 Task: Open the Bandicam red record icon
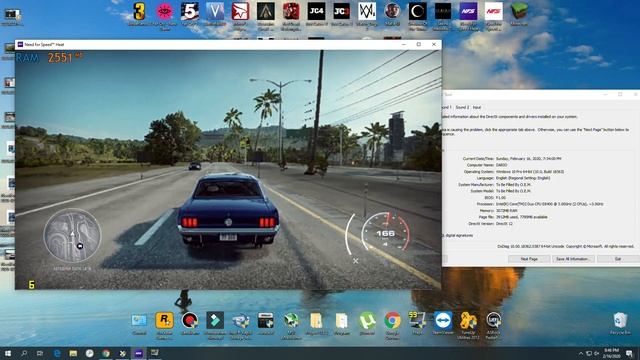coord(190,321)
